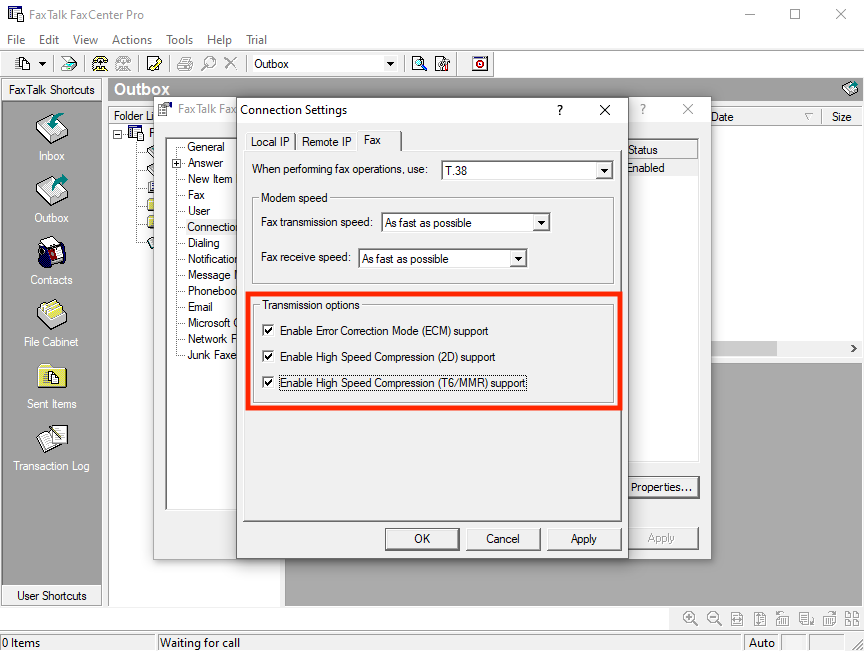This screenshot has height=651, width=864.
Task: Click the Date column sort arrow
Action: [x=808, y=116]
